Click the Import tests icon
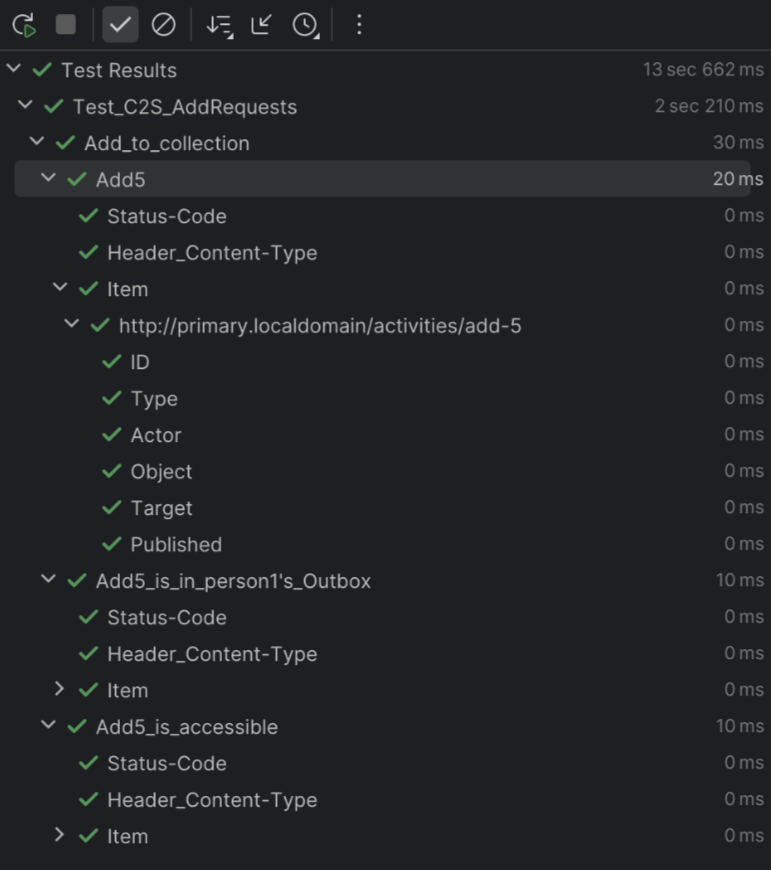771x870 pixels. (261, 24)
